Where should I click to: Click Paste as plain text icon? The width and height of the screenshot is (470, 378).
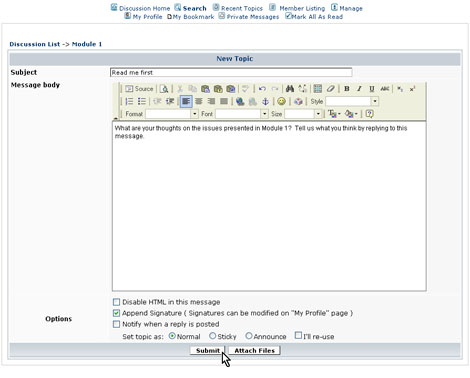tap(218, 89)
